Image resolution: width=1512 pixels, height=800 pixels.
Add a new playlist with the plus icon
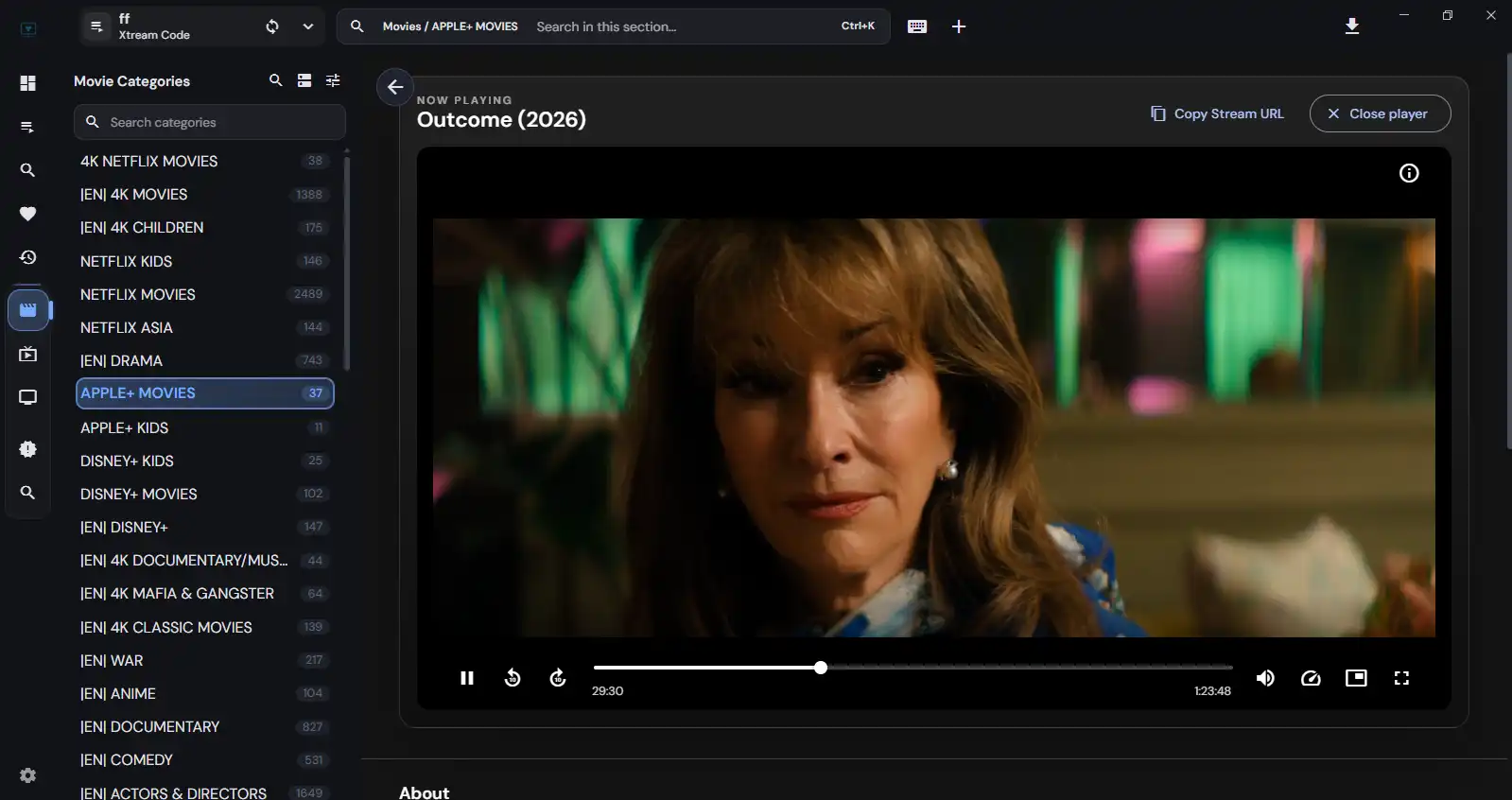959,26
